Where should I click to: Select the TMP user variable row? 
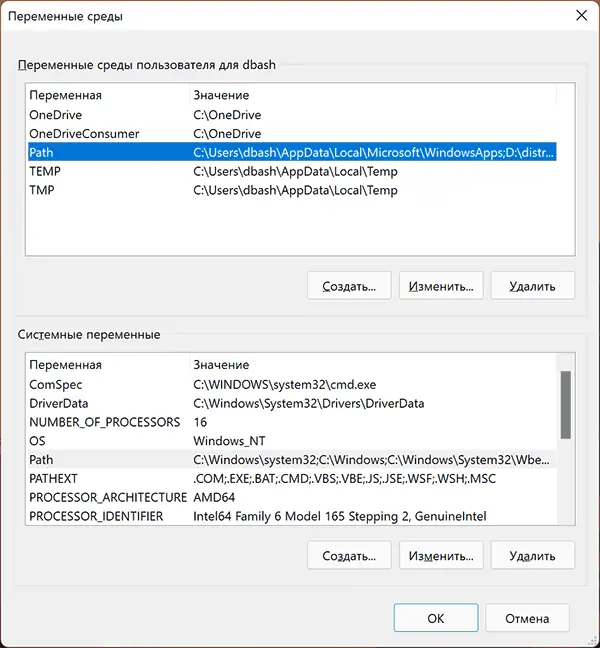click(43, 191)
